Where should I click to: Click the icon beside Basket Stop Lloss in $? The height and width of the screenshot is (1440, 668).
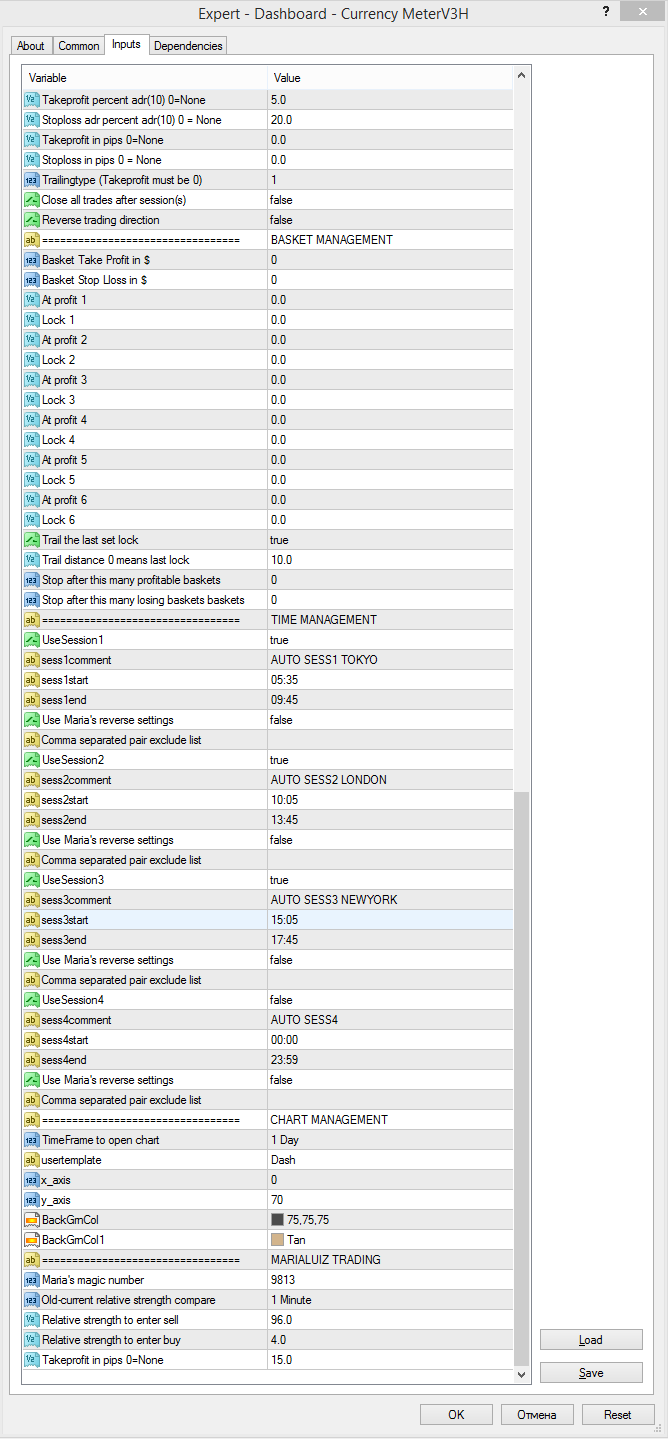[32, 280]
